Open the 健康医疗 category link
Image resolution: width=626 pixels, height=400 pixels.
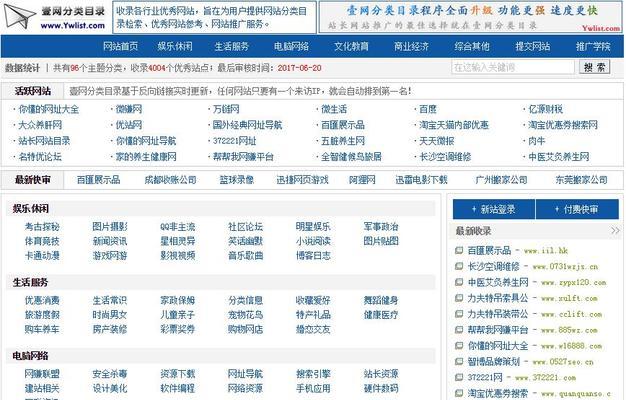[x=381, y=315]
